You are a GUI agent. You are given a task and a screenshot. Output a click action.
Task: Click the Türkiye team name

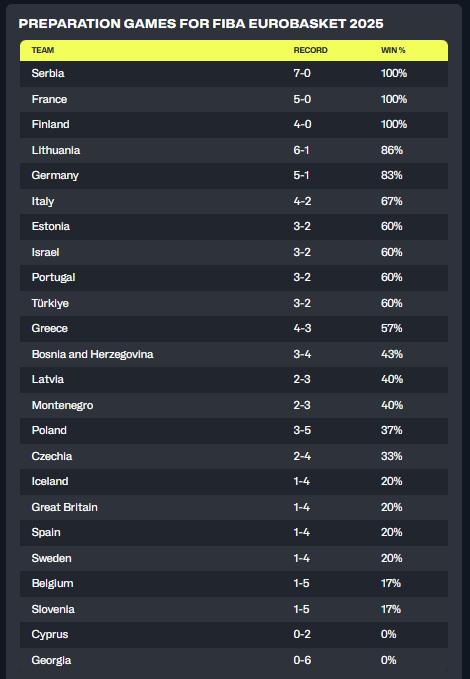(50, 303)
